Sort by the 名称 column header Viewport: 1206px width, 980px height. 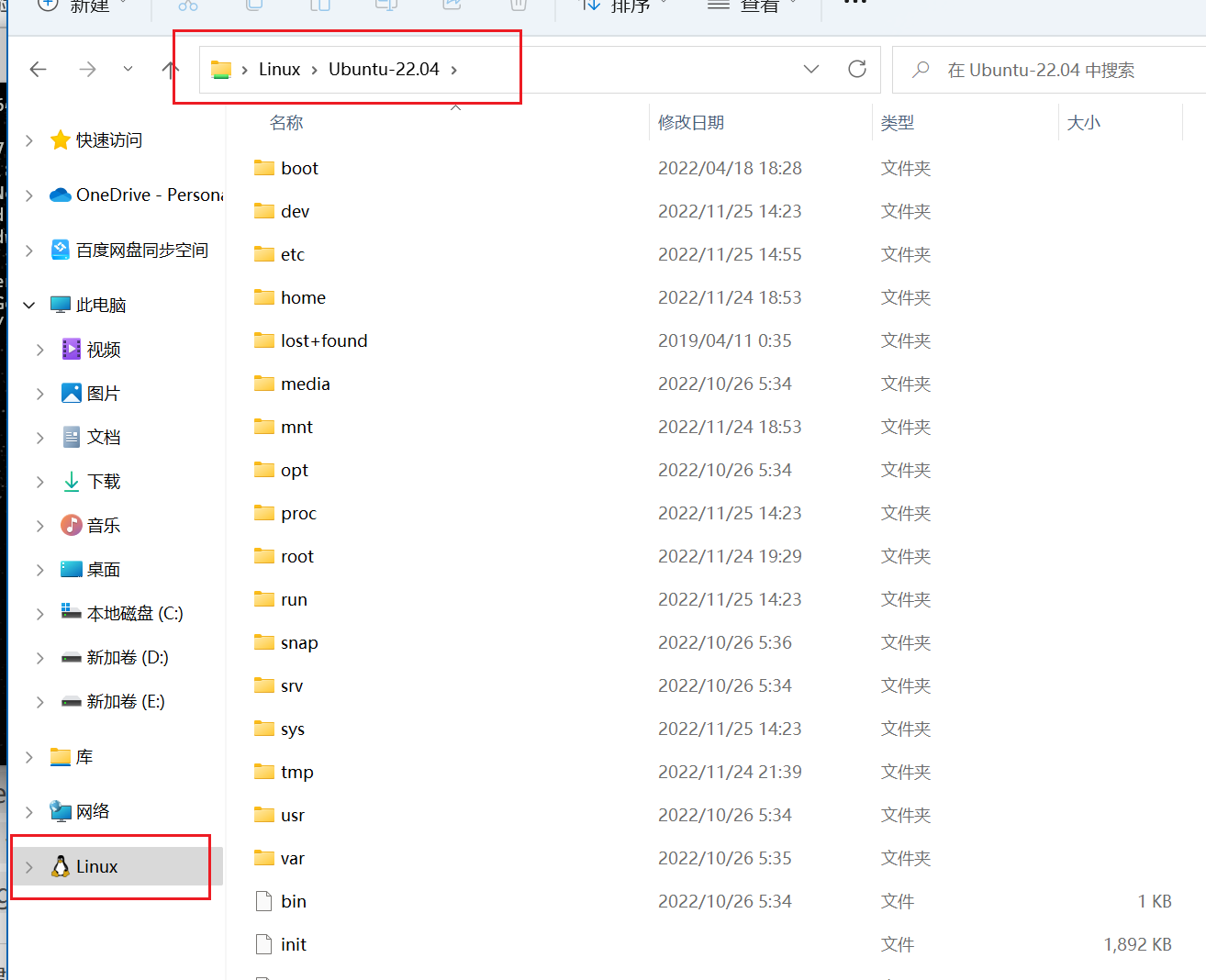click(286, 123)
